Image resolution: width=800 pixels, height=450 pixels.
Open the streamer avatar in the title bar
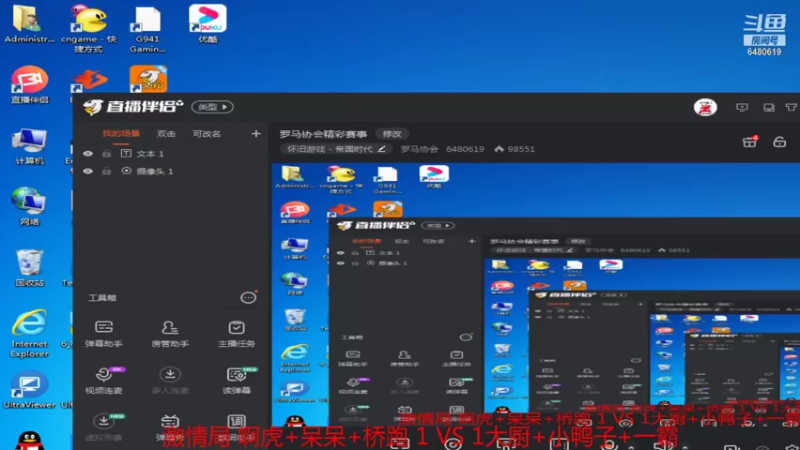point(705,107)
